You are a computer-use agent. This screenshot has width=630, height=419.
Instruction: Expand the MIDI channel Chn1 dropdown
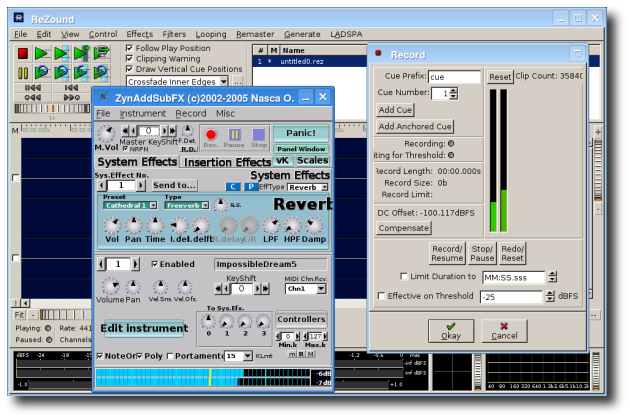pyautogui.click(x=305, y=288)
